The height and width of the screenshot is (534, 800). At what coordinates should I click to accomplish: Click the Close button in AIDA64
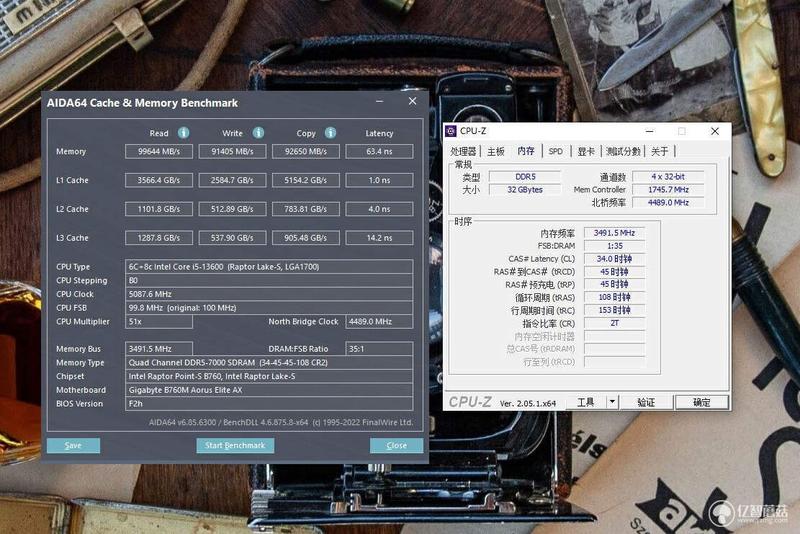396,445
